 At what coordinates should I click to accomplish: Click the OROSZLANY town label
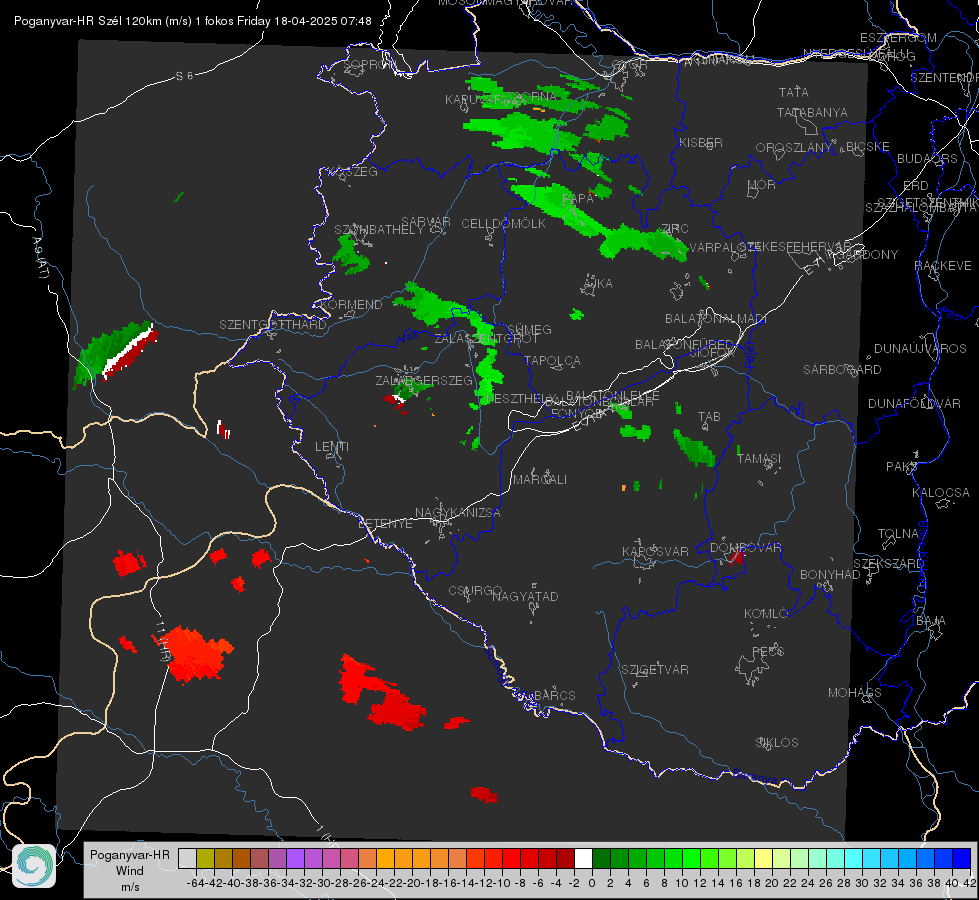pyautogui.click(x=793, y=148)
